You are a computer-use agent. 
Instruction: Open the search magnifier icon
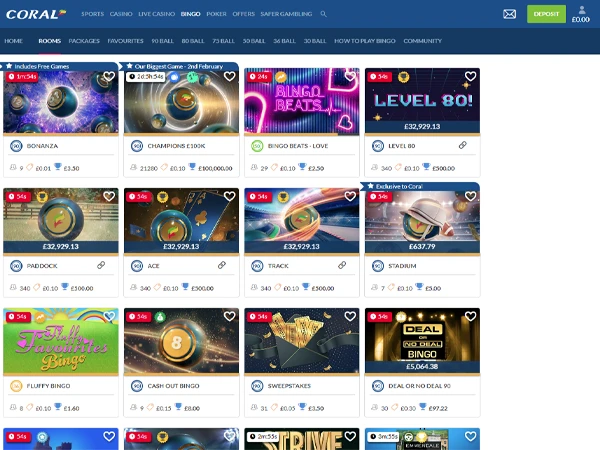[x=323, y=14]
